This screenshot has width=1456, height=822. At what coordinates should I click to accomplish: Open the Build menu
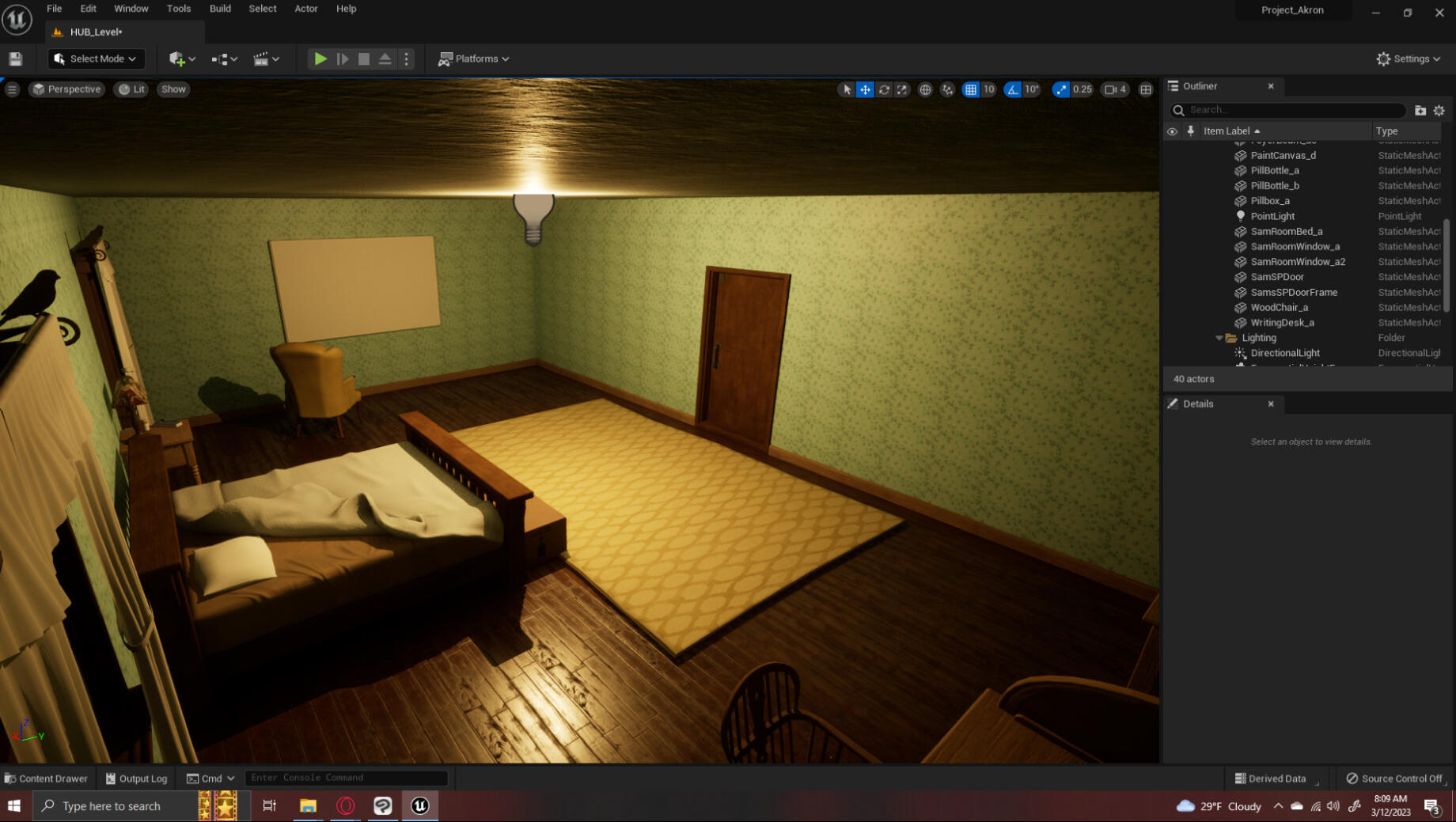(x=220, y=9)
